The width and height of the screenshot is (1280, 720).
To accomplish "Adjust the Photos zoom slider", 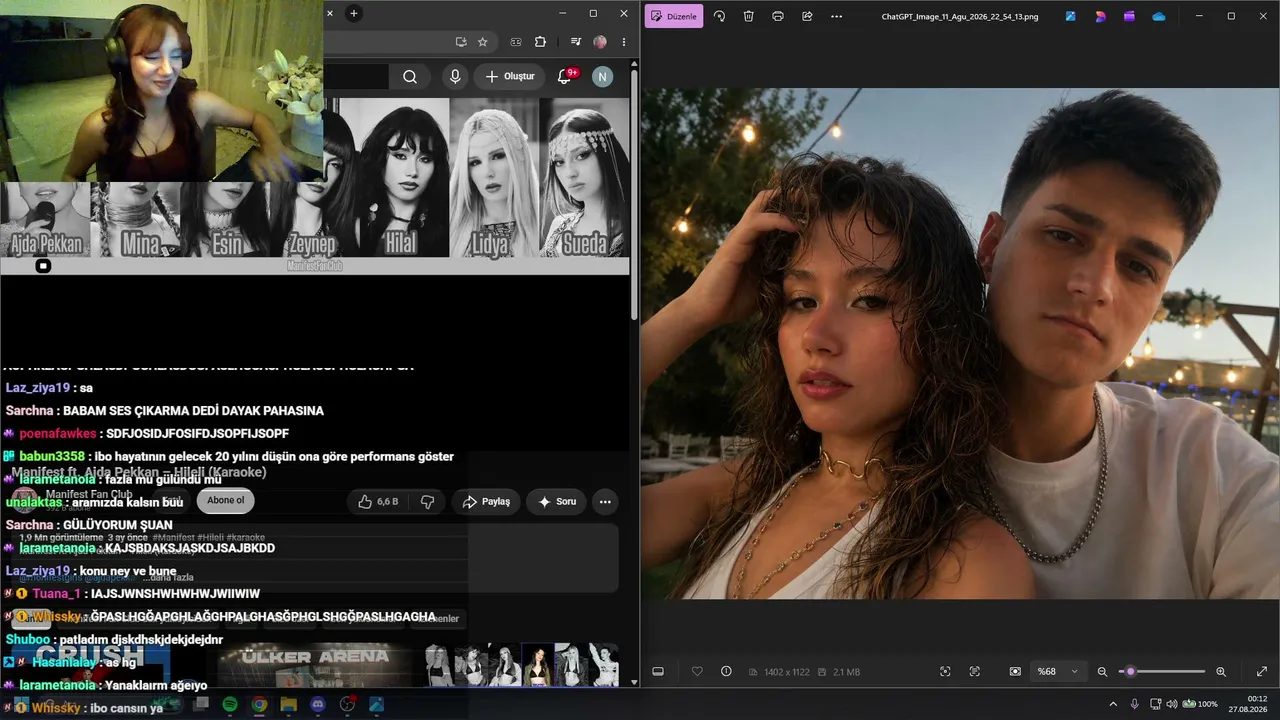I will click(1162, 671).
